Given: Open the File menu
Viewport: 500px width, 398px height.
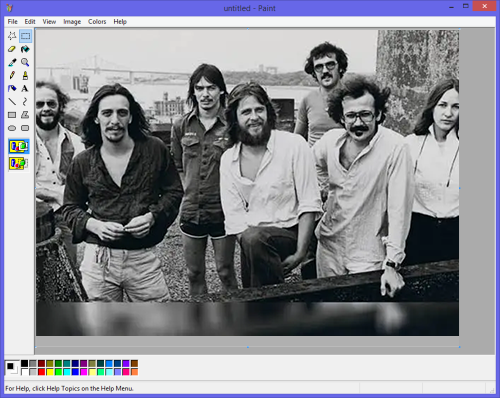Looking at the screenshot, I should click(x=13, y=22).
